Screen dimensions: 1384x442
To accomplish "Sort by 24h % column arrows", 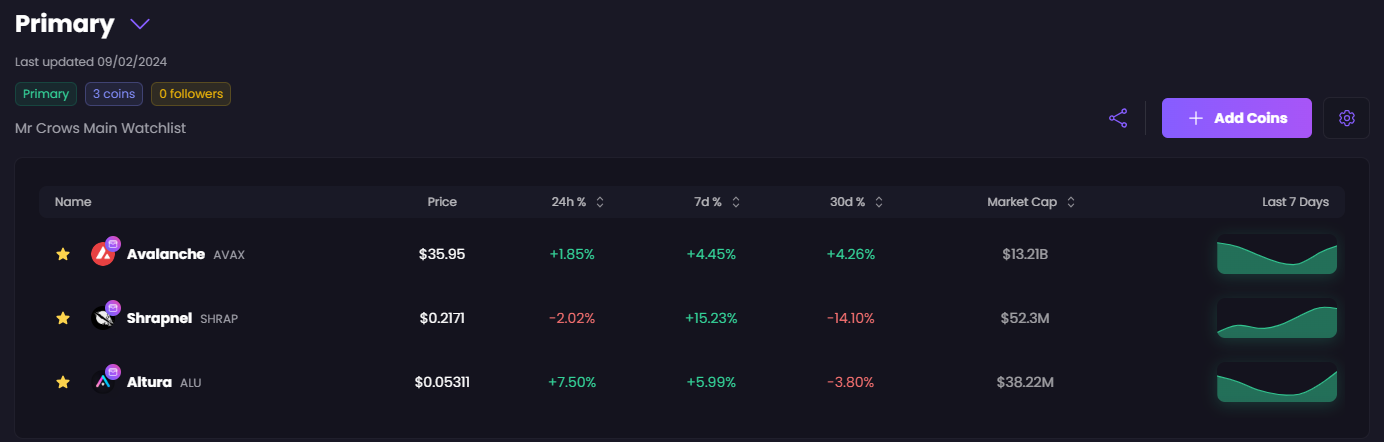I will pos(600,202).
